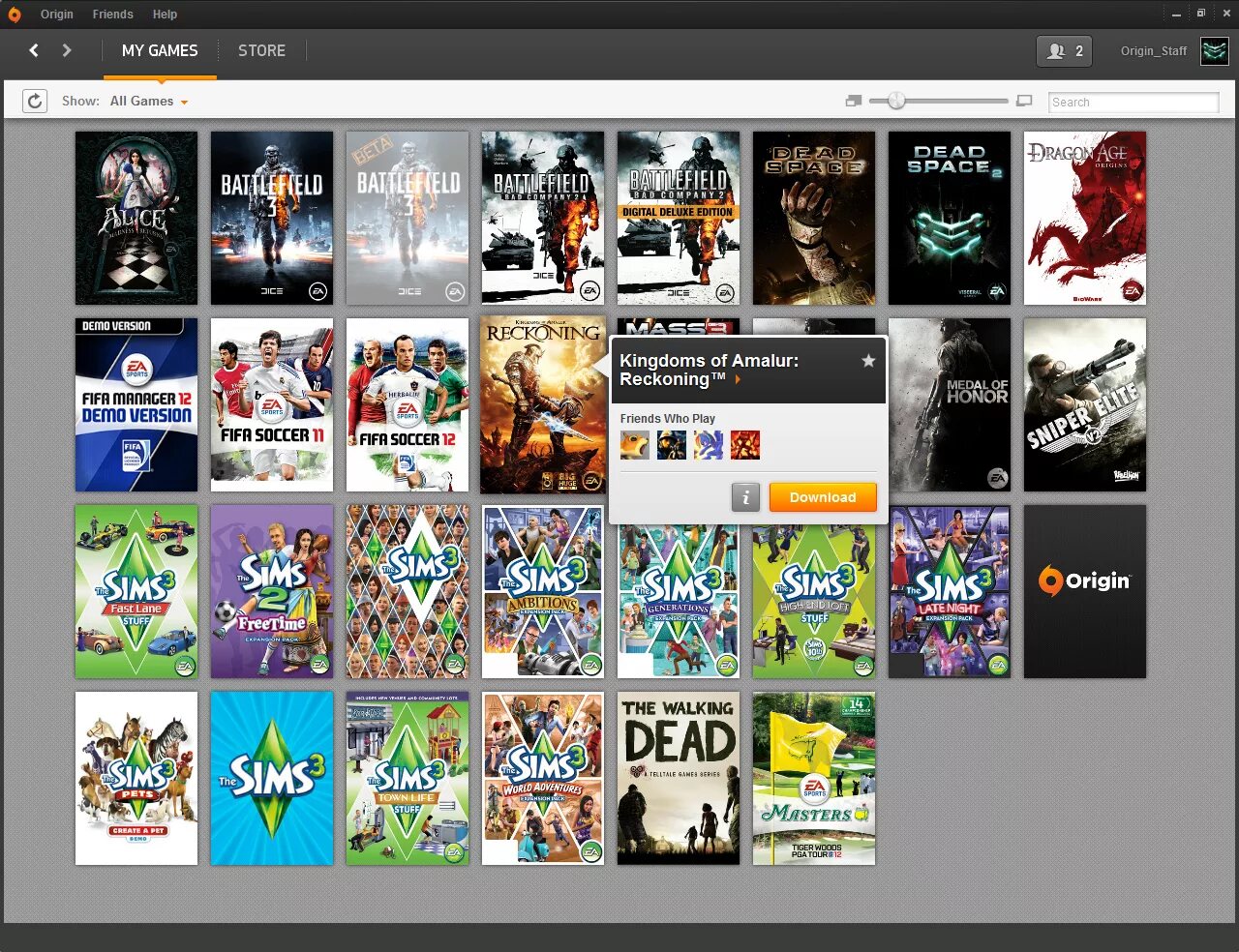The image size is (1239, 952).
Task: Select the FIFA Soccer 11 cover
Action: coord(272,405)
